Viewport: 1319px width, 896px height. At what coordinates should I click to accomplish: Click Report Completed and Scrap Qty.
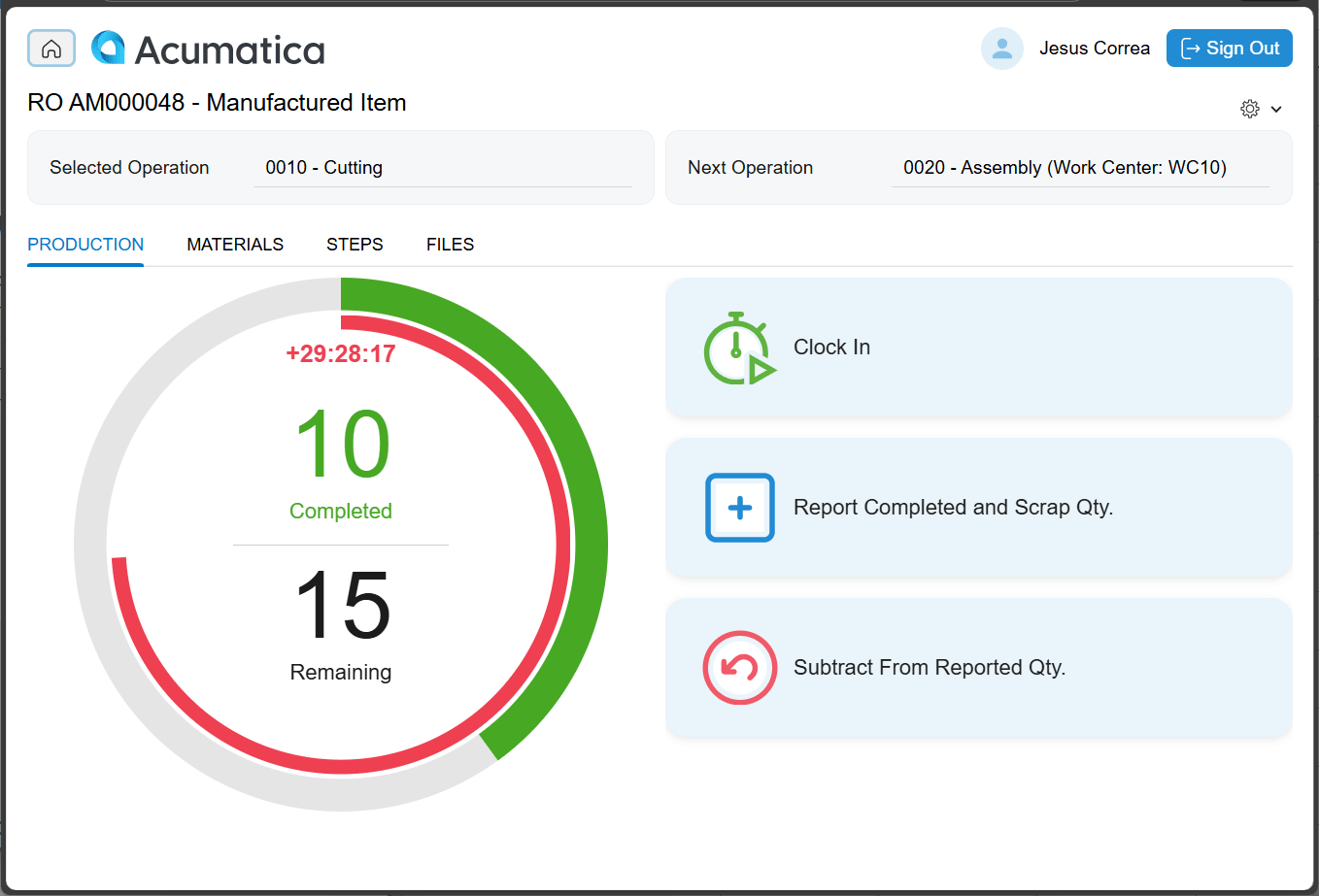(953, 508)
